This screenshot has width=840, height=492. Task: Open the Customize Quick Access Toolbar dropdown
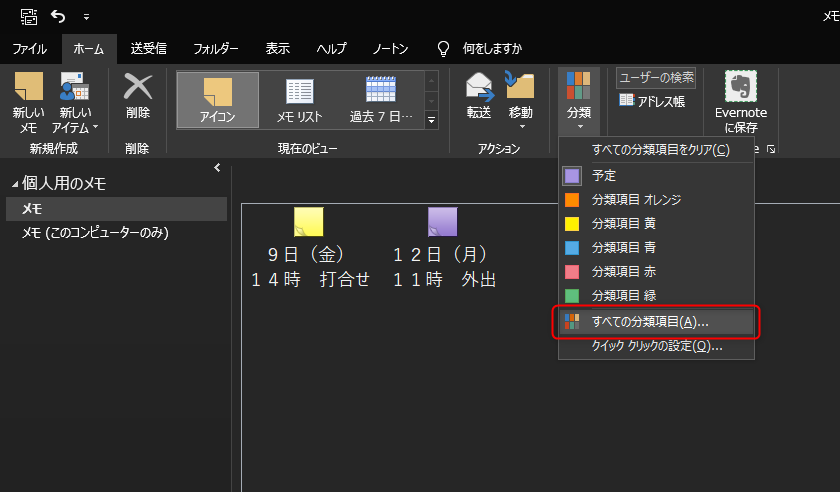pyautogui.click(x=86, y=17)
